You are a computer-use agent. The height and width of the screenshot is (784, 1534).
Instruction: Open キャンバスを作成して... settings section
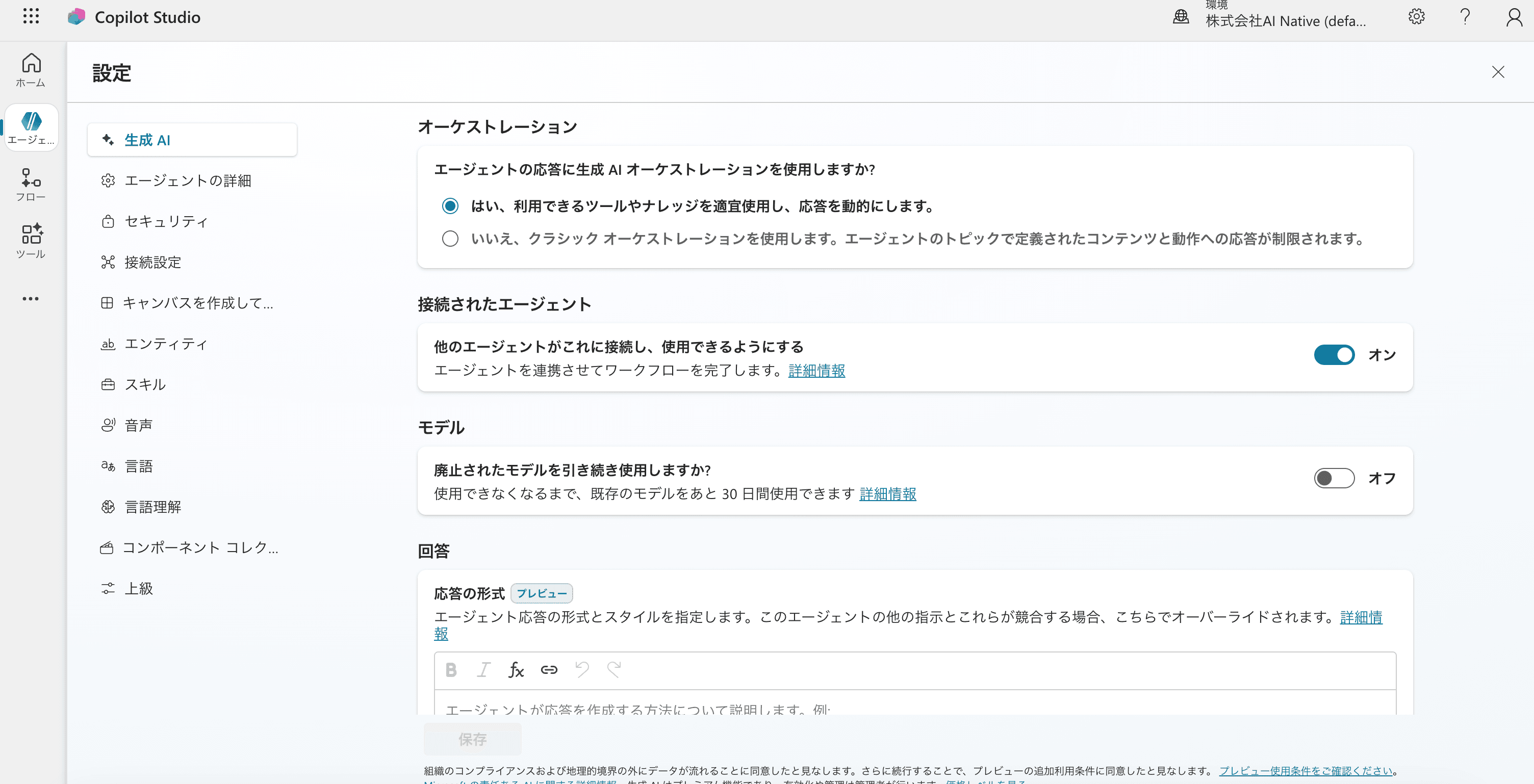click(x=192, y=303)
